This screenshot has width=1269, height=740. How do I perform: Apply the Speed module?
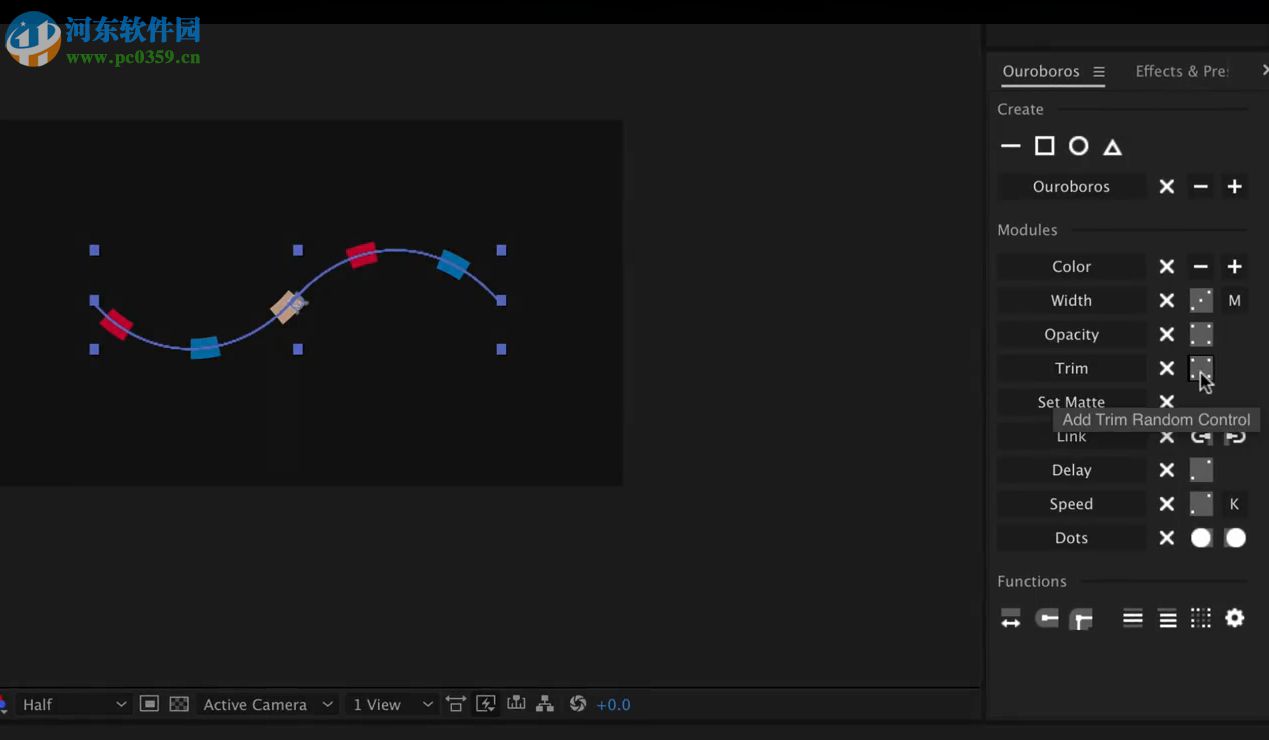(x=1071, y=504)
